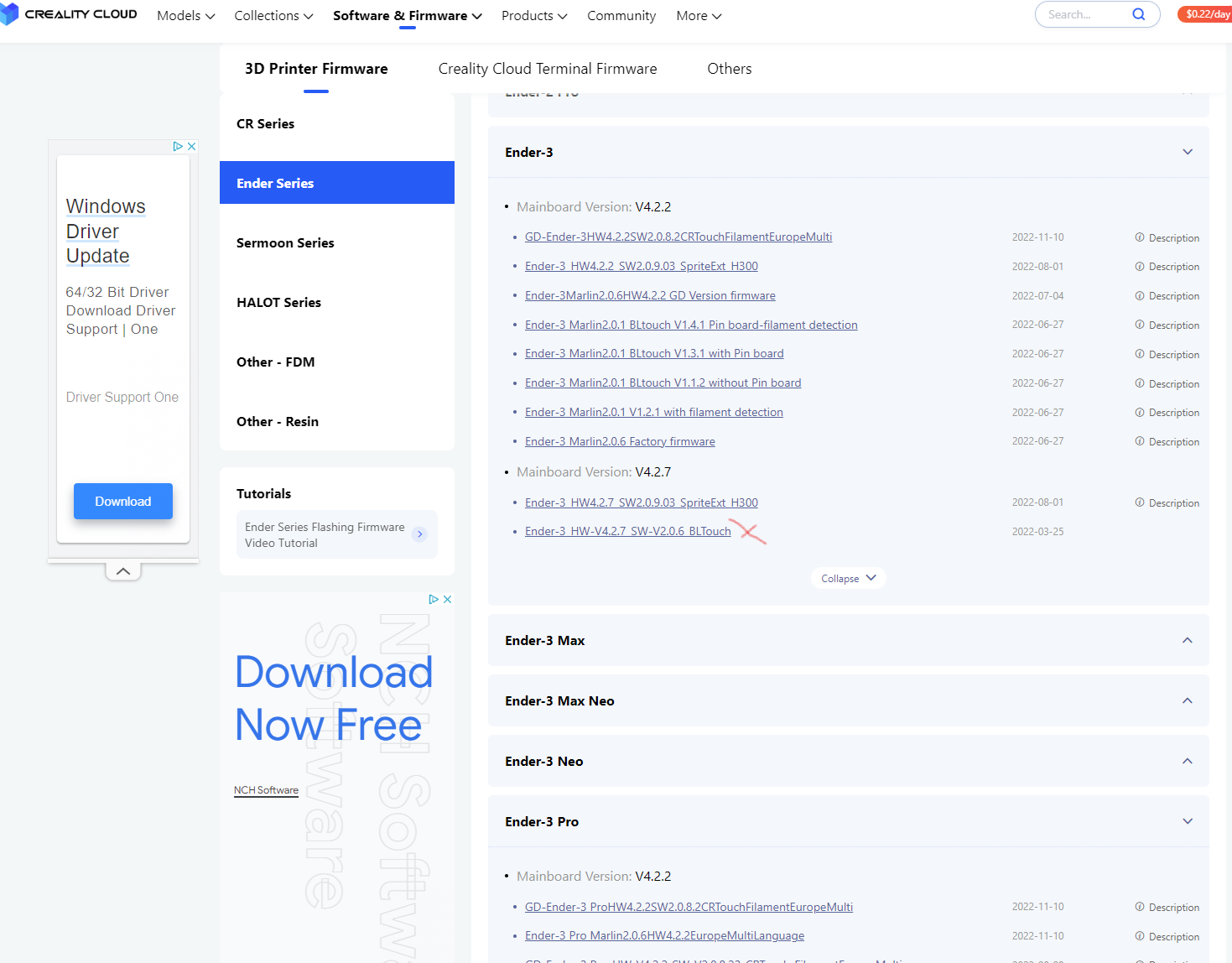Screen dimensions: 1232x963
Task: Open Ender Series Flashing Firmware Video Tutorial
Action: point(337,534)
